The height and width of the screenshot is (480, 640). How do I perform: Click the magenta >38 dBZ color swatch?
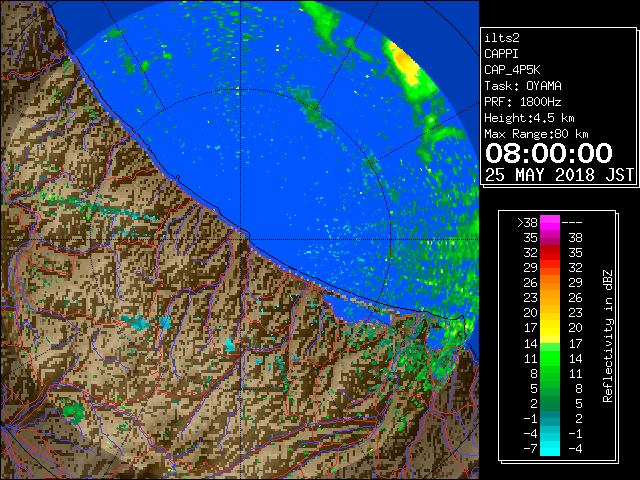pyautogui.click(x=550, y=223)
